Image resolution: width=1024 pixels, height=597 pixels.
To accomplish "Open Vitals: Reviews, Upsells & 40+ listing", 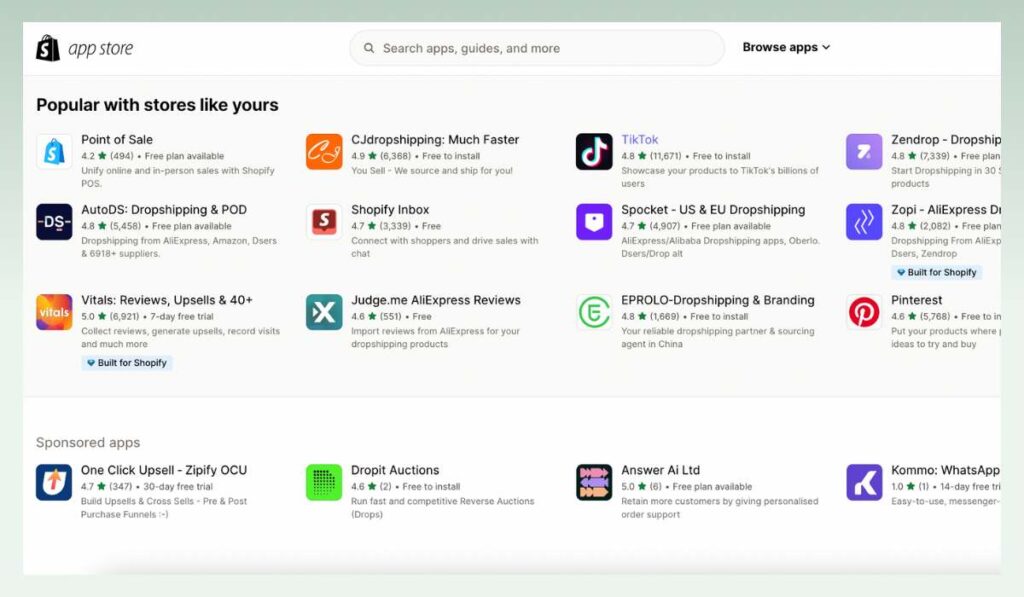I will pos(167,300).
